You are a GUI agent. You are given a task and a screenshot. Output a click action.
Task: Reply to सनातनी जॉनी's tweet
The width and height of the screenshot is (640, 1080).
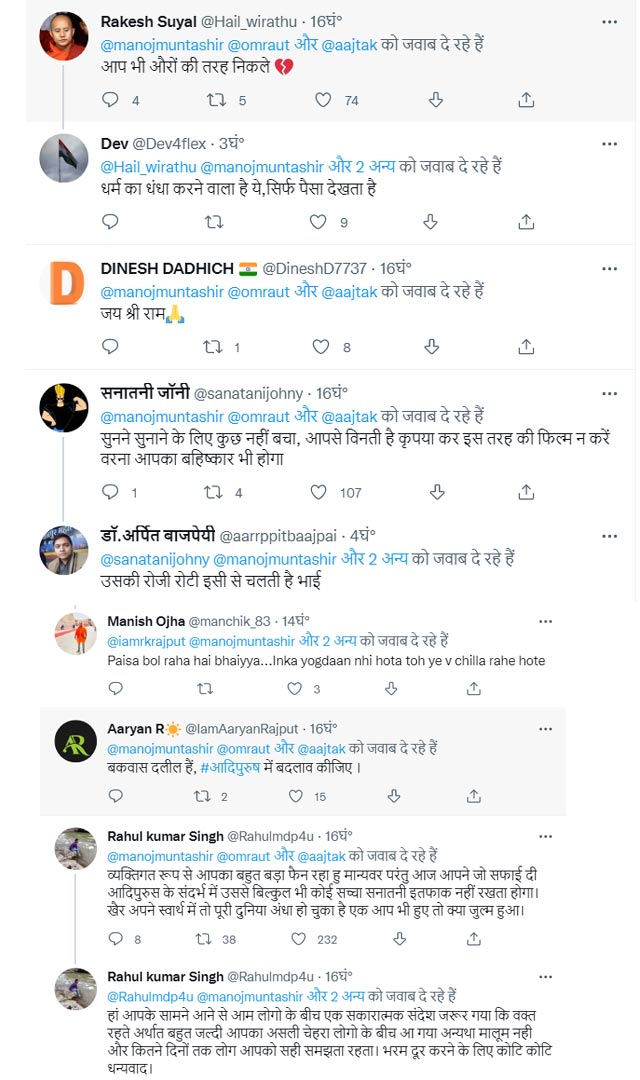tap(110, 492)
